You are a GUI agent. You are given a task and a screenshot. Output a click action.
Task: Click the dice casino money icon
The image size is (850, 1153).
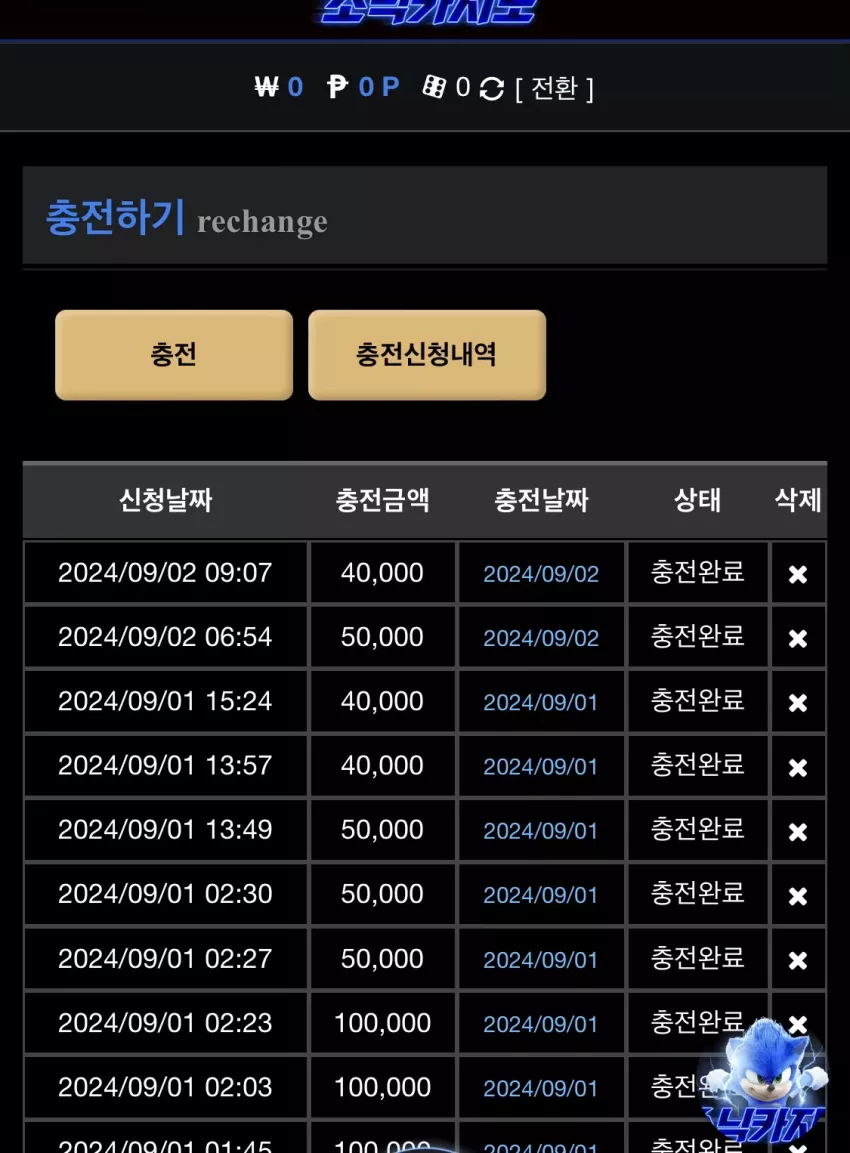(x=435, y=87)
